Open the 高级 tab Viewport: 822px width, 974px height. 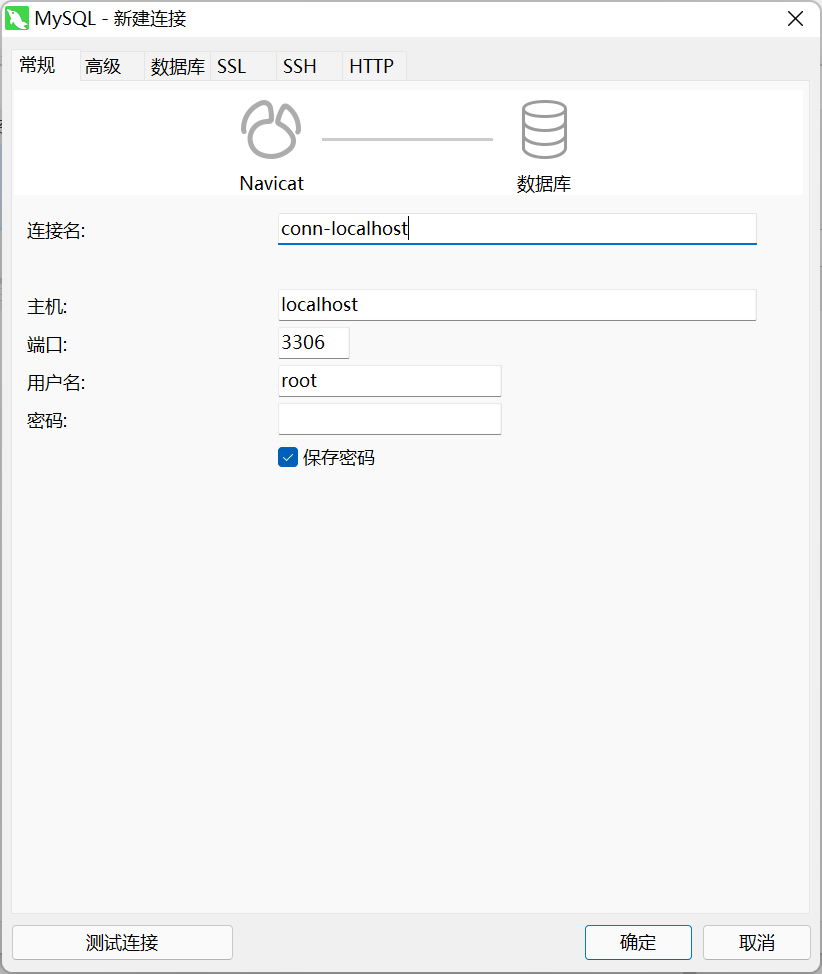point(112,66)
